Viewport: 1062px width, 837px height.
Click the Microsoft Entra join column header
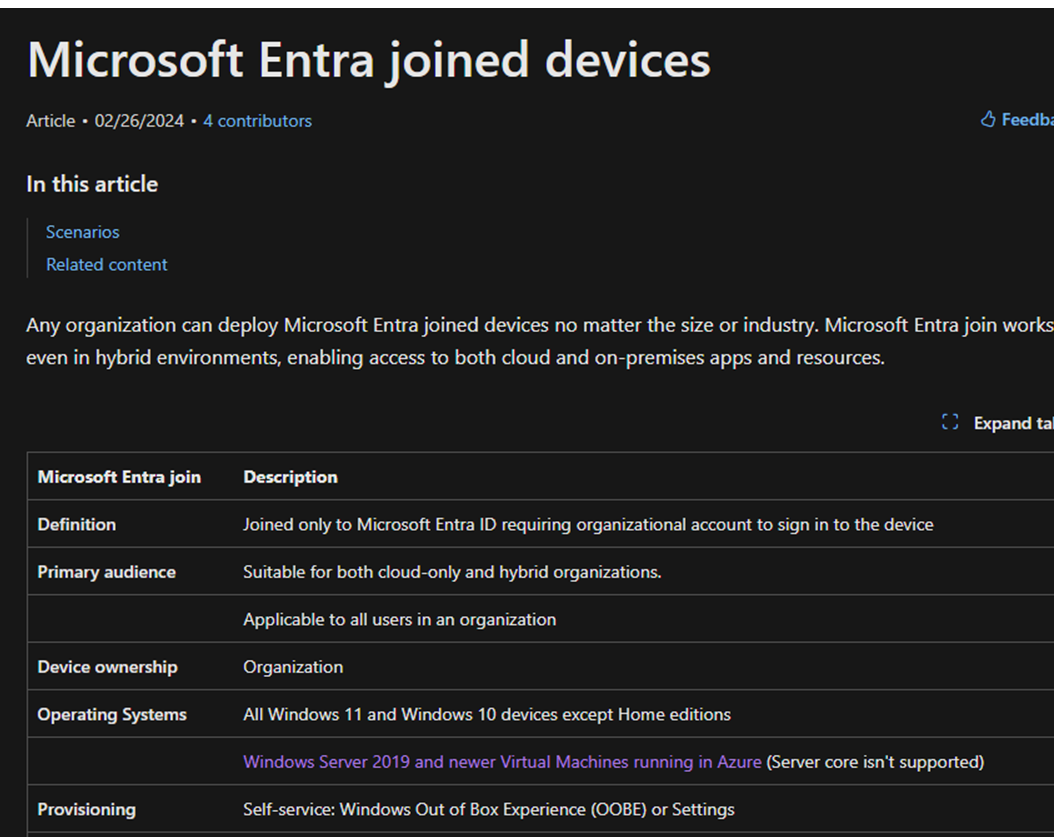click(x=119, y=477)
